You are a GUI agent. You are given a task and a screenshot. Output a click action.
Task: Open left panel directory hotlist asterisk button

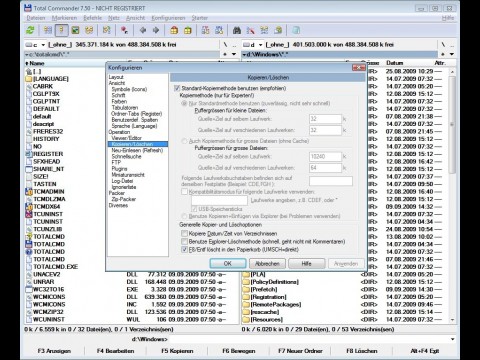point(225,54)
